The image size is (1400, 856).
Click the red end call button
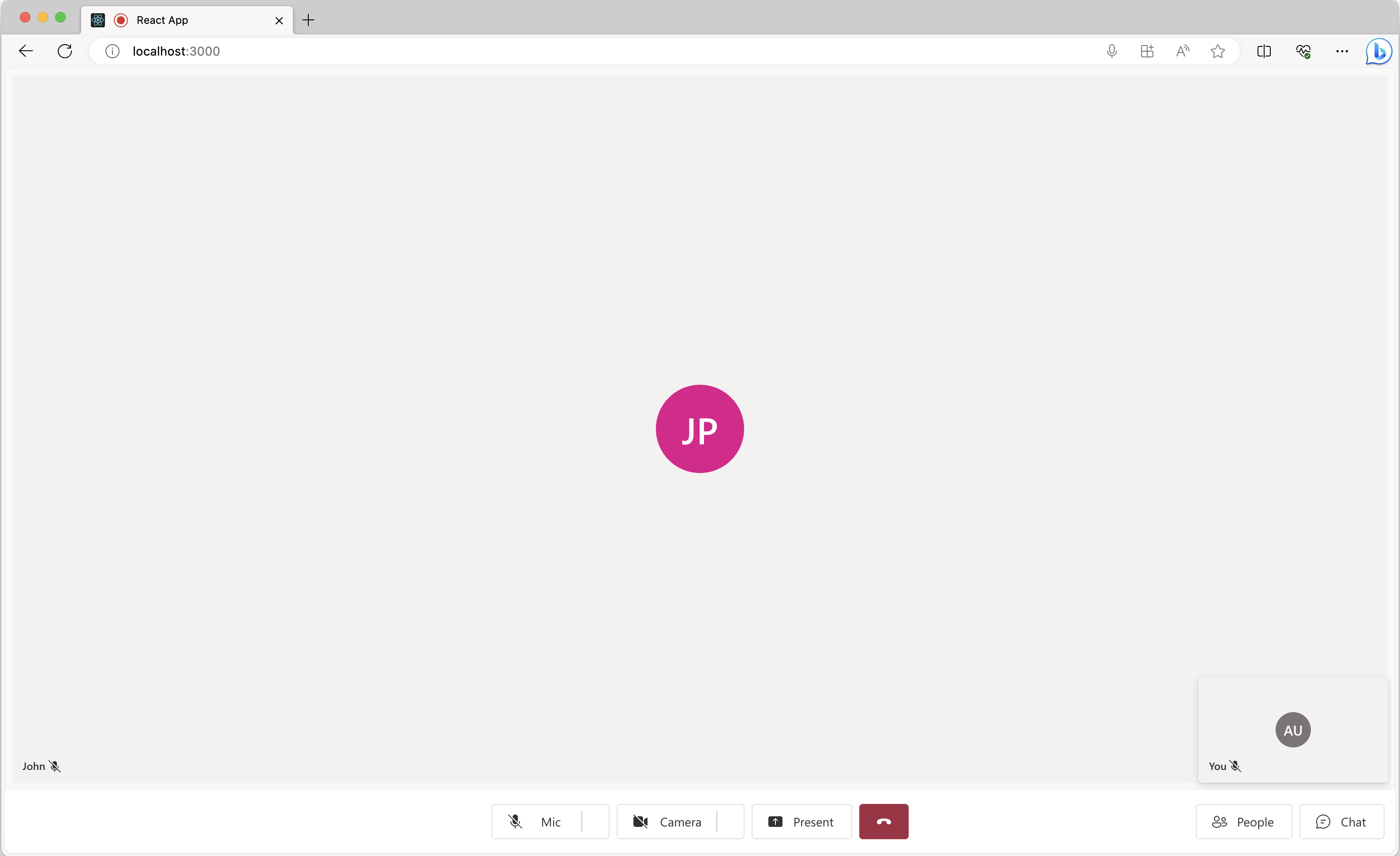884,821
